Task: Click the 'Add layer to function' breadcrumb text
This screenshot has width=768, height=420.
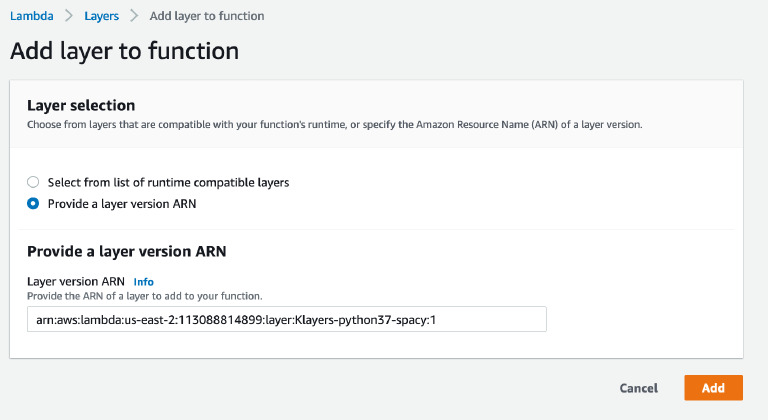Action: coord(206,17)
